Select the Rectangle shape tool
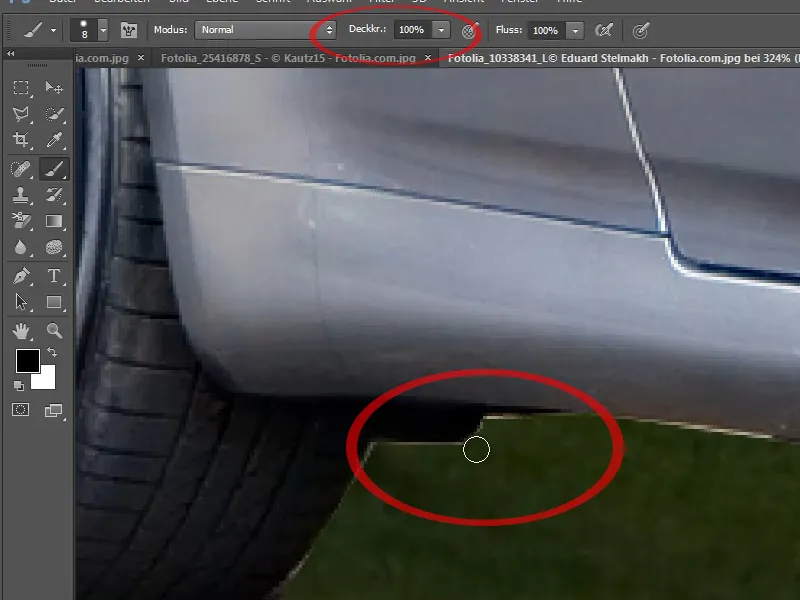800x600 pixels. [x=54, y=302]
